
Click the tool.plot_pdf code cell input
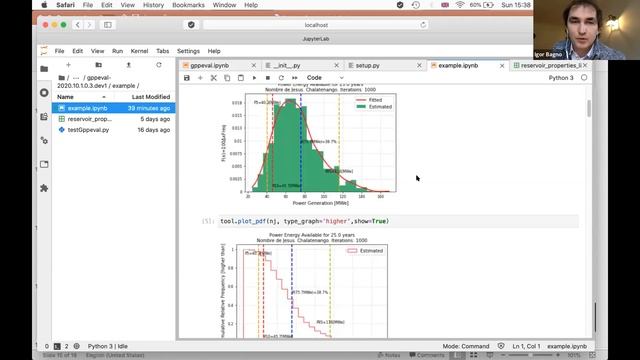(x=398, y=221)
